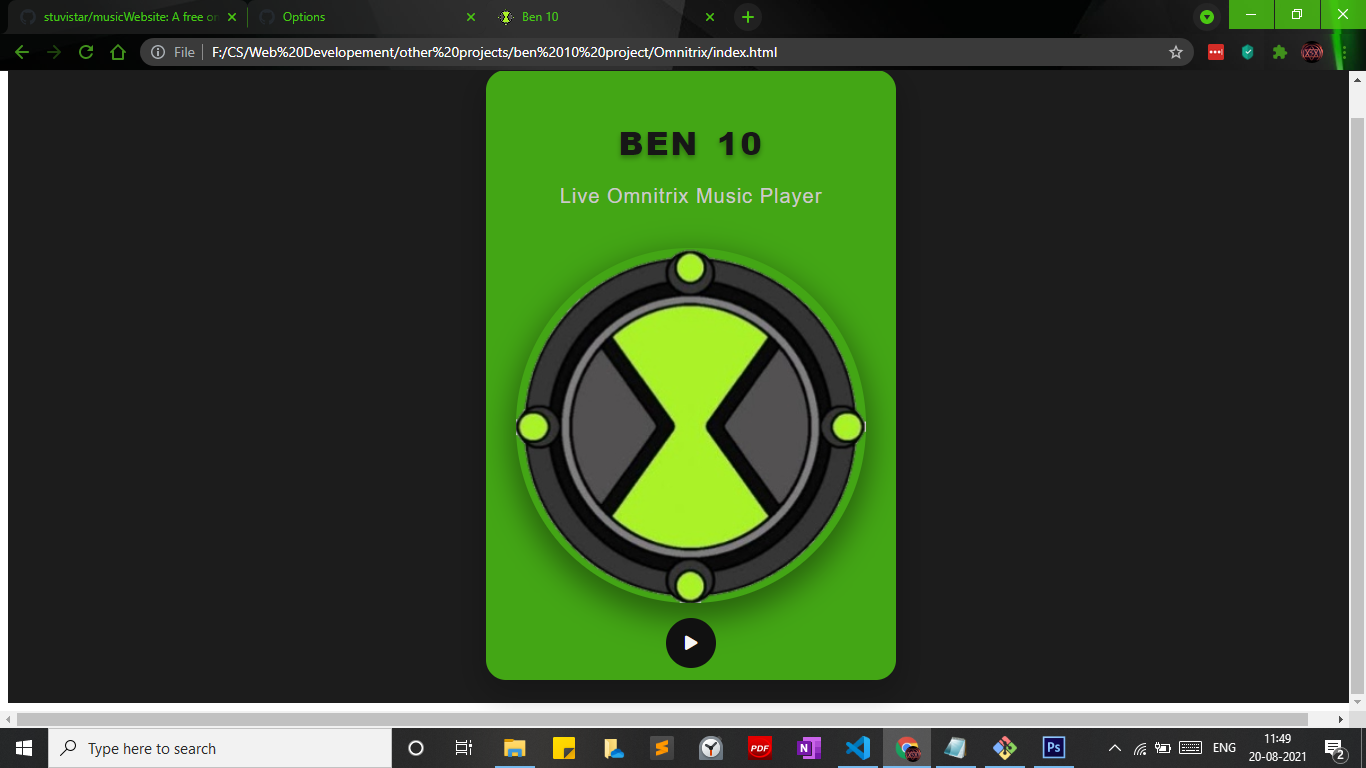Open a new browser tab
This screenshot has height=768, width=1366.
[748, 16]
